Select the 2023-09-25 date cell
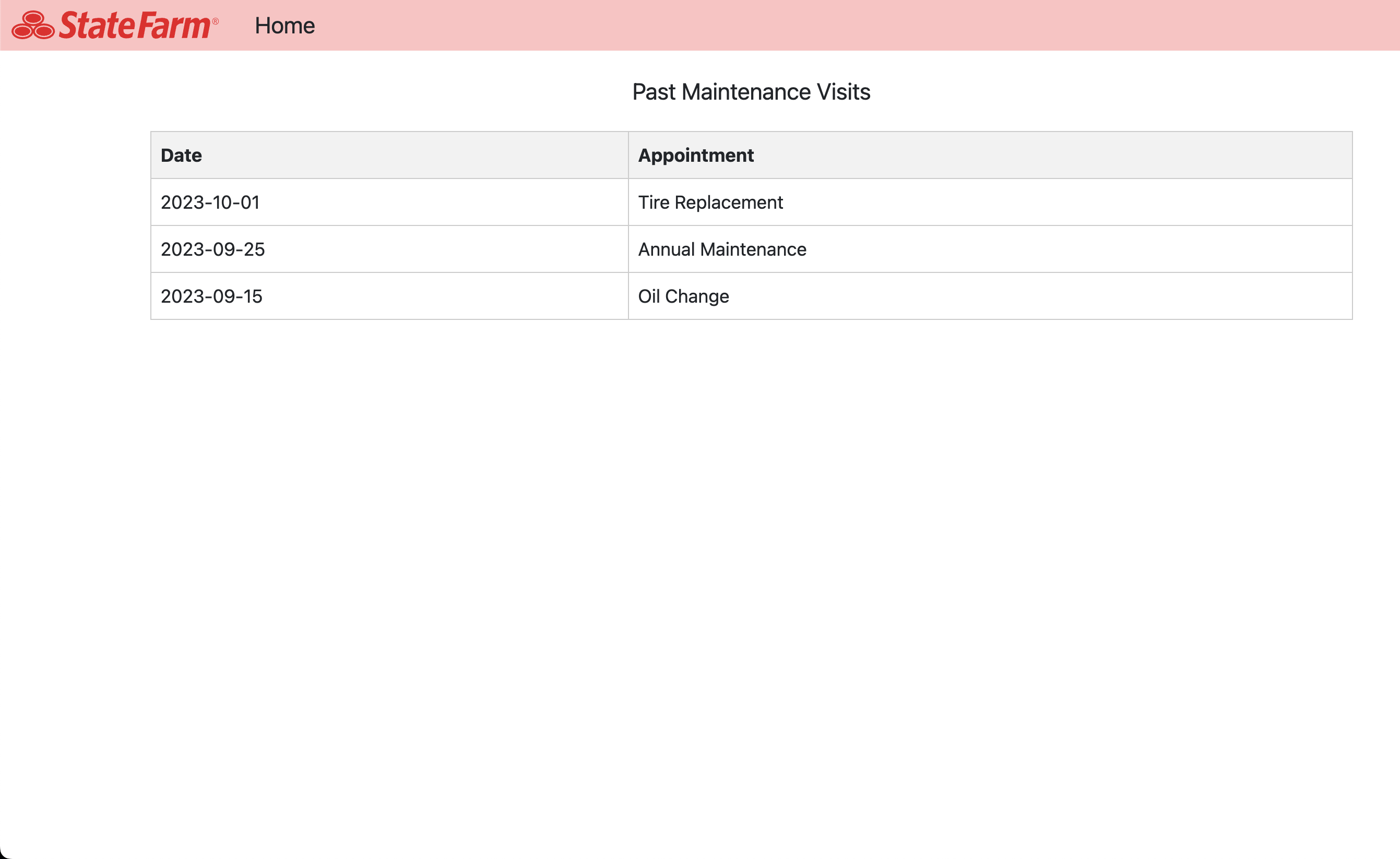The width and height of the screenshot is (1400, 859). (212, 249)
